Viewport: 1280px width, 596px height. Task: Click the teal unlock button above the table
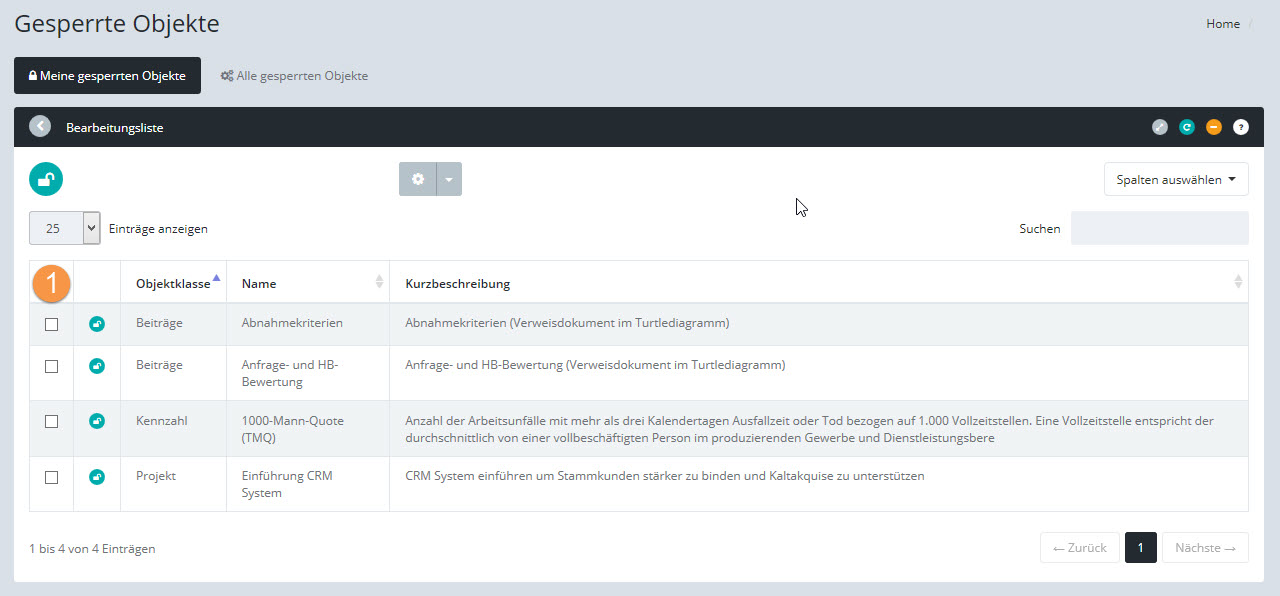click(x=46, y=179)
